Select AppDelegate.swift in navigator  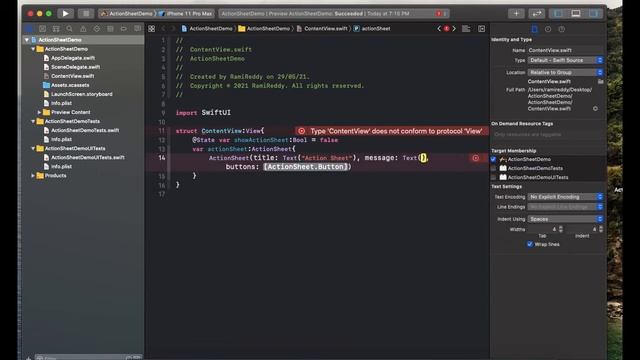coord(73,58)
